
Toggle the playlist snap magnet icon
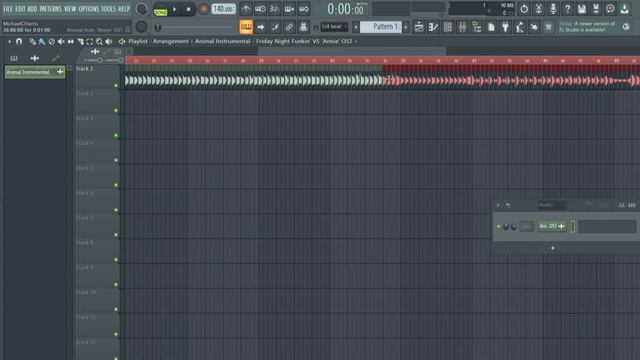tap(19, 41)
